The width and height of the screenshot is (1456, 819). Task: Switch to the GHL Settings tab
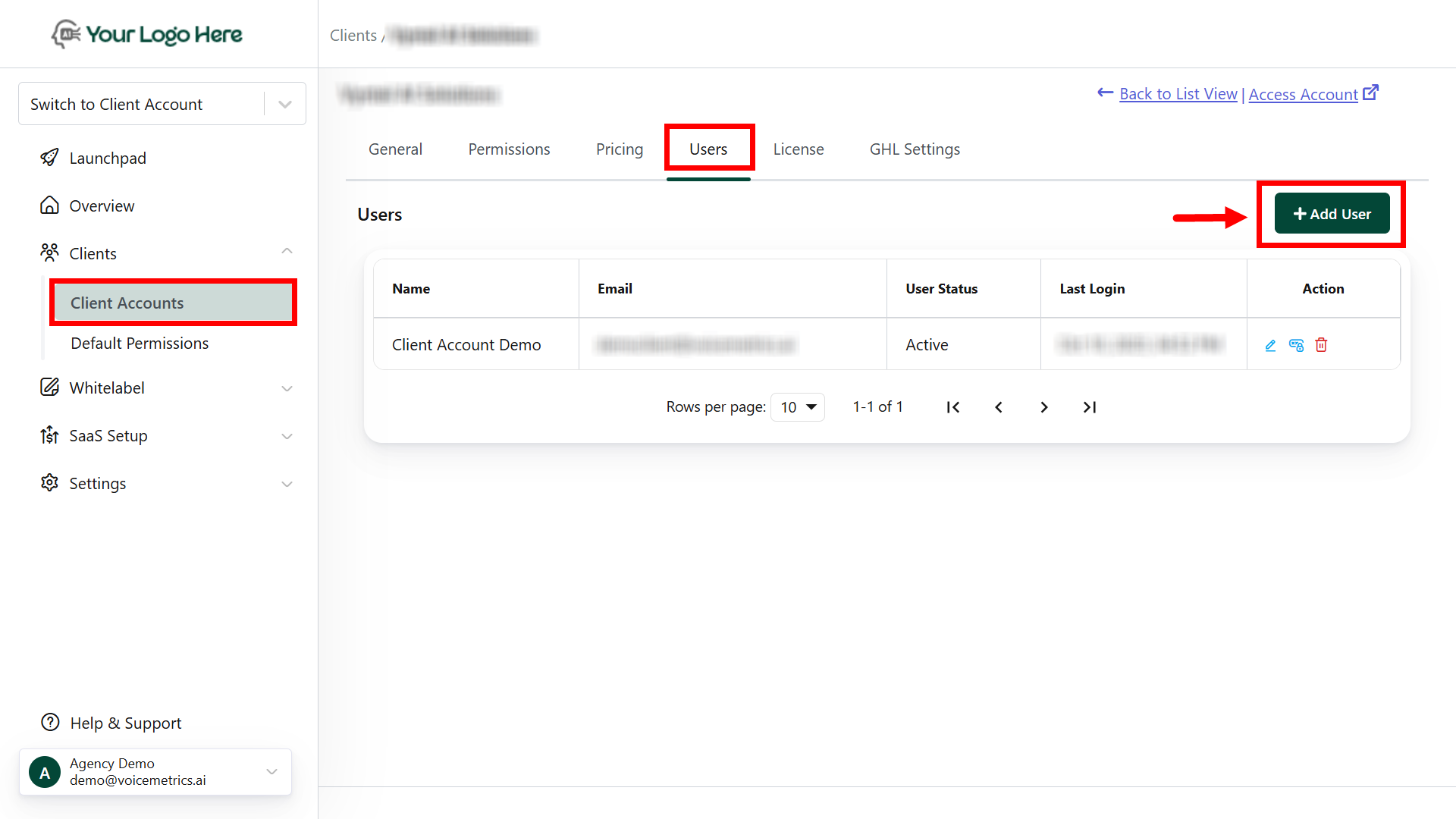[x=915, y=149]
